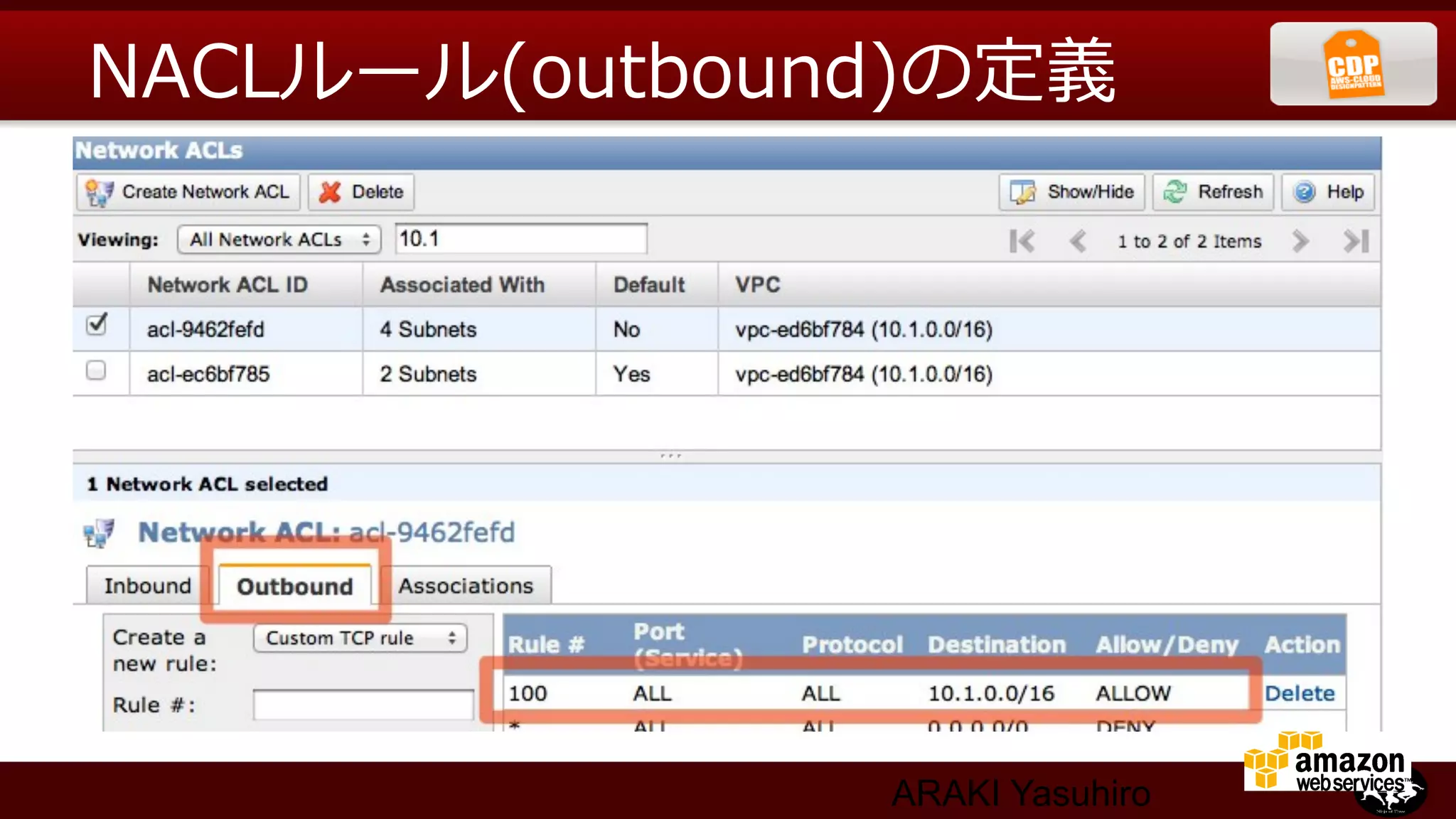The width and height of the screenshot is (1456, 819).
Task: Click the blue Help question mark icon
Action: pos(1305,192)
